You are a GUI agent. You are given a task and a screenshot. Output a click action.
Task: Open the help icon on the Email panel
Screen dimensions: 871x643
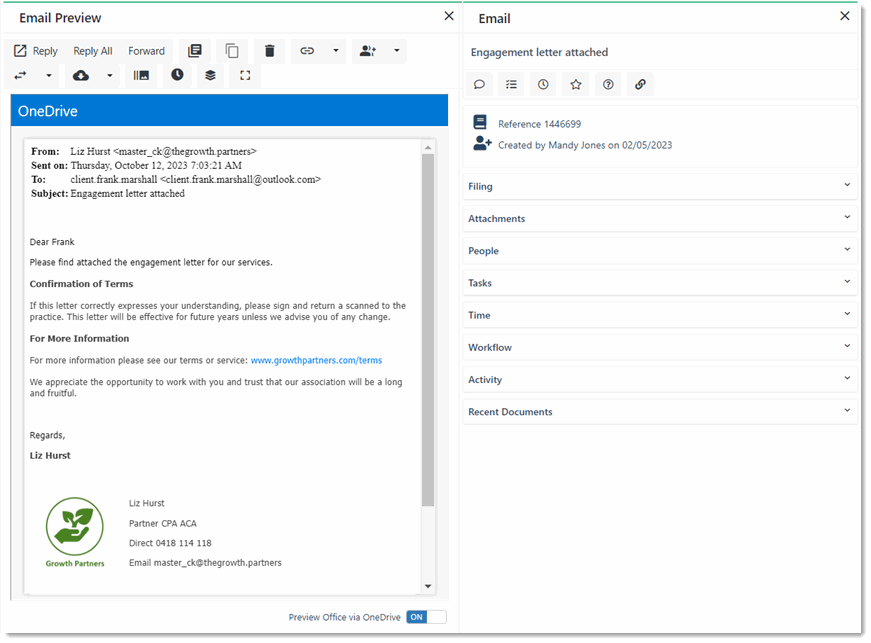click(608, 84)
